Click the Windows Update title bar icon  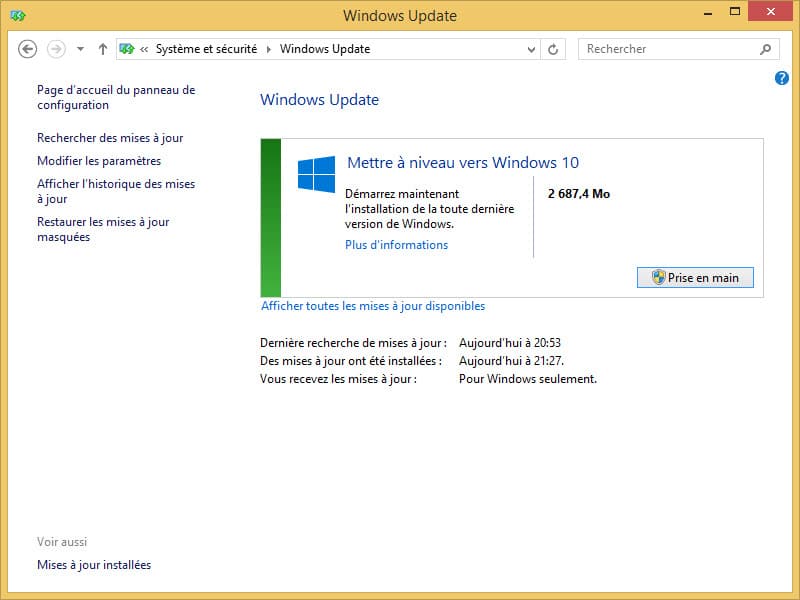[18, 15]
